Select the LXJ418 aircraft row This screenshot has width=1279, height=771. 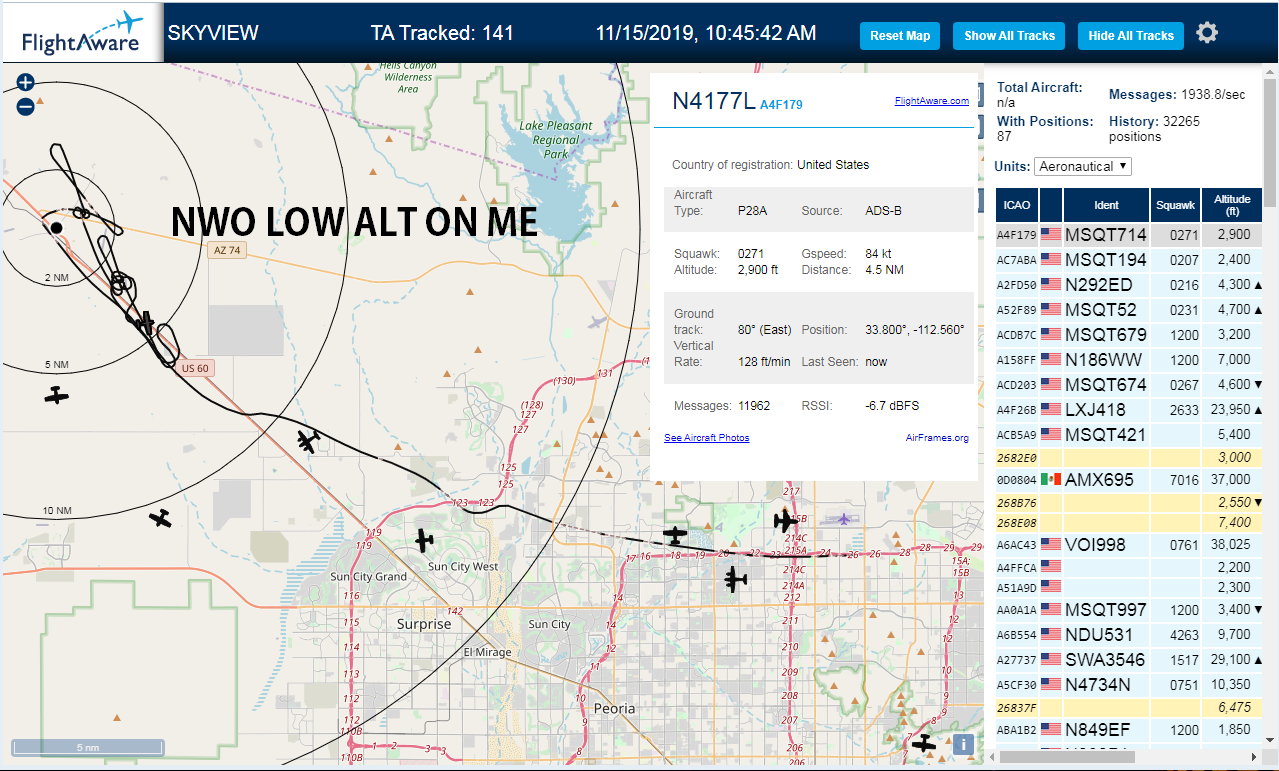[1130, 410]
